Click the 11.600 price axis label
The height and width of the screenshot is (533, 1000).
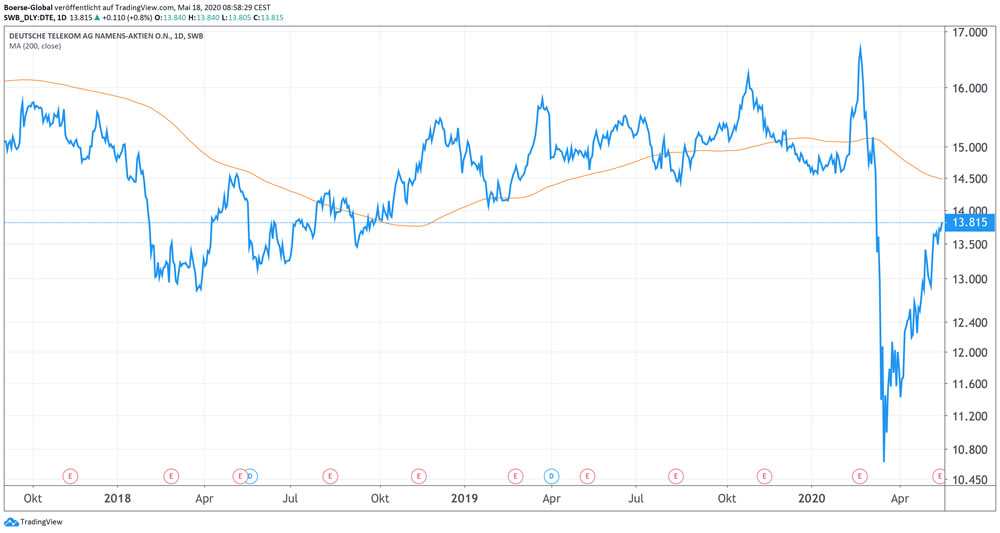point(969,384)
